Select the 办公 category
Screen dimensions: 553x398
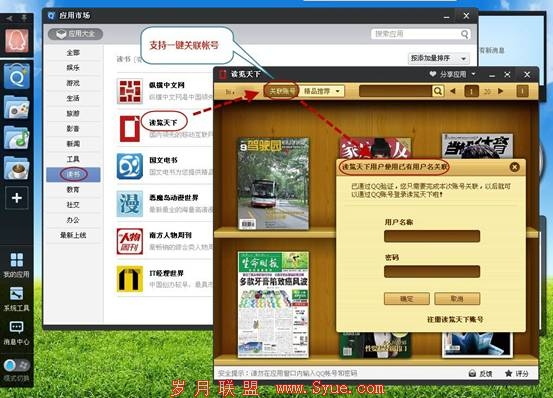pos(73,220)
